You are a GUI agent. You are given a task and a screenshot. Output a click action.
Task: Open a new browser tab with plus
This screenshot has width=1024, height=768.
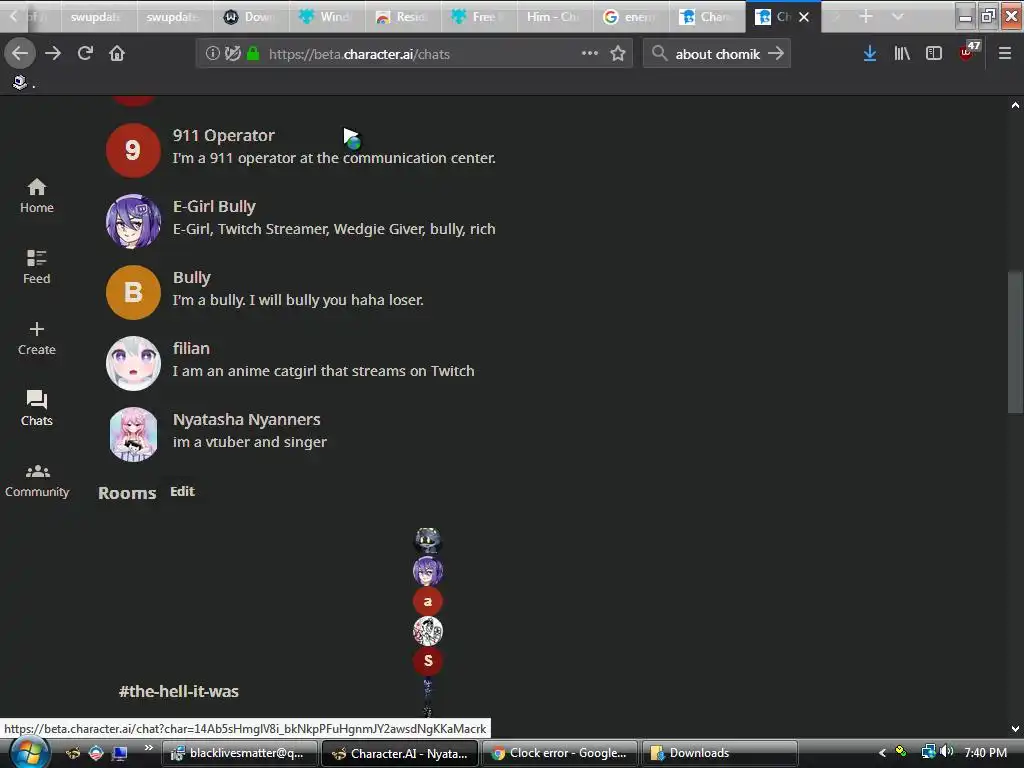coord(866,16)
